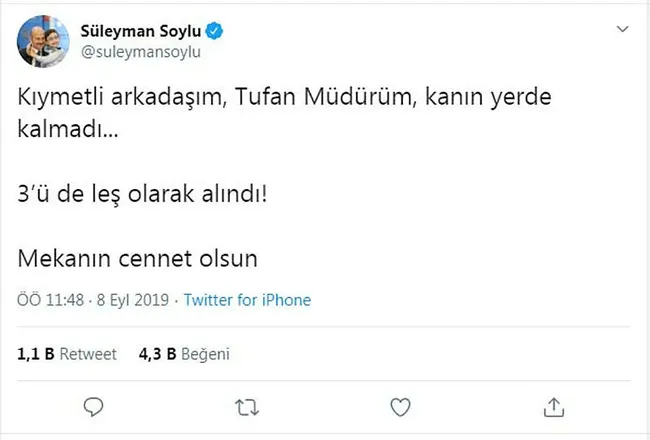The image size is (650, 440).
Task: Like the tweet with the heart icon
Action: pyautogui.click(x=400, y=407)
